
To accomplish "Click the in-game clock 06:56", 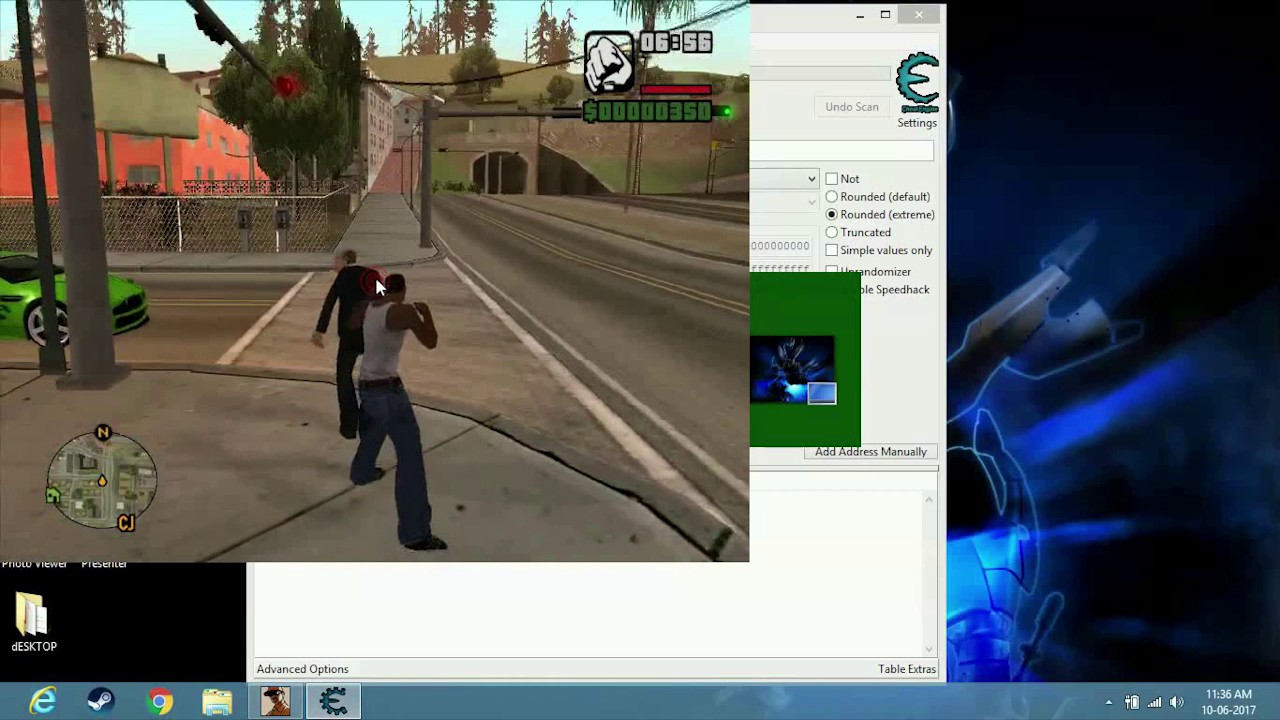I will click(x=676, y=42).
